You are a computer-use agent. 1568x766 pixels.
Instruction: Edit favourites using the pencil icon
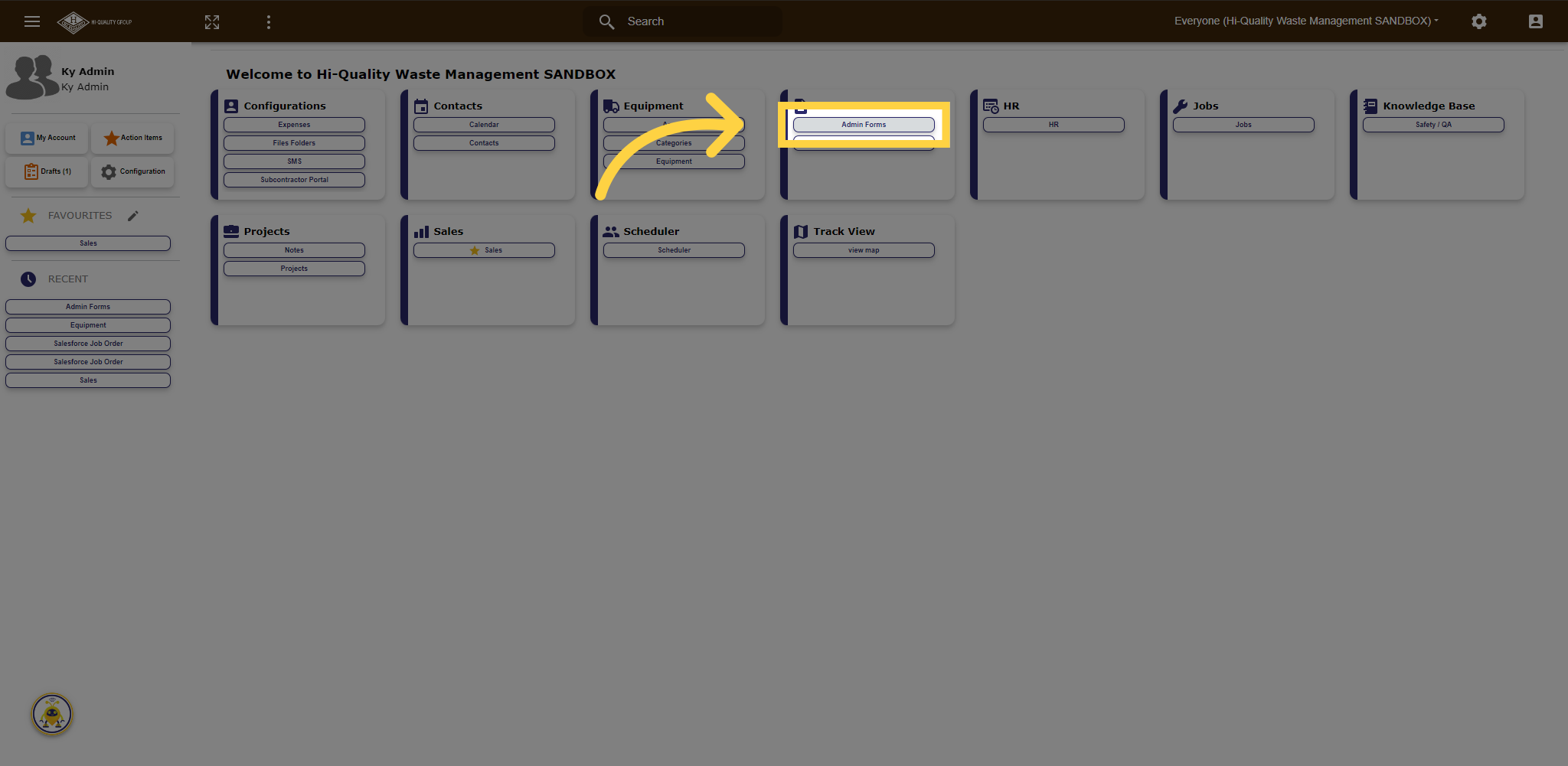tap(133, 216)
